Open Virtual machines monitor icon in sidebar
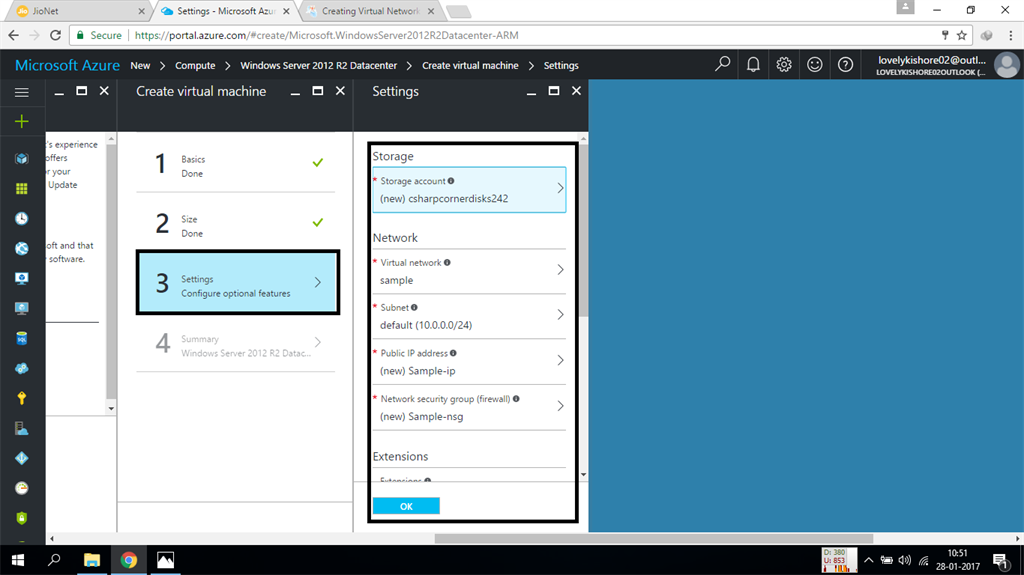This screenshot has width=1024, height=575. pos(22,308)
